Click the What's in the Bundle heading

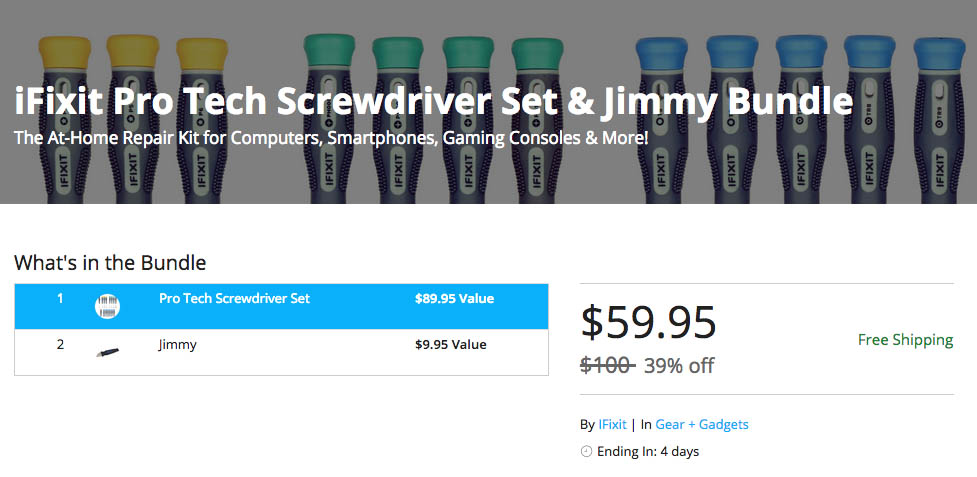[110, 263]
